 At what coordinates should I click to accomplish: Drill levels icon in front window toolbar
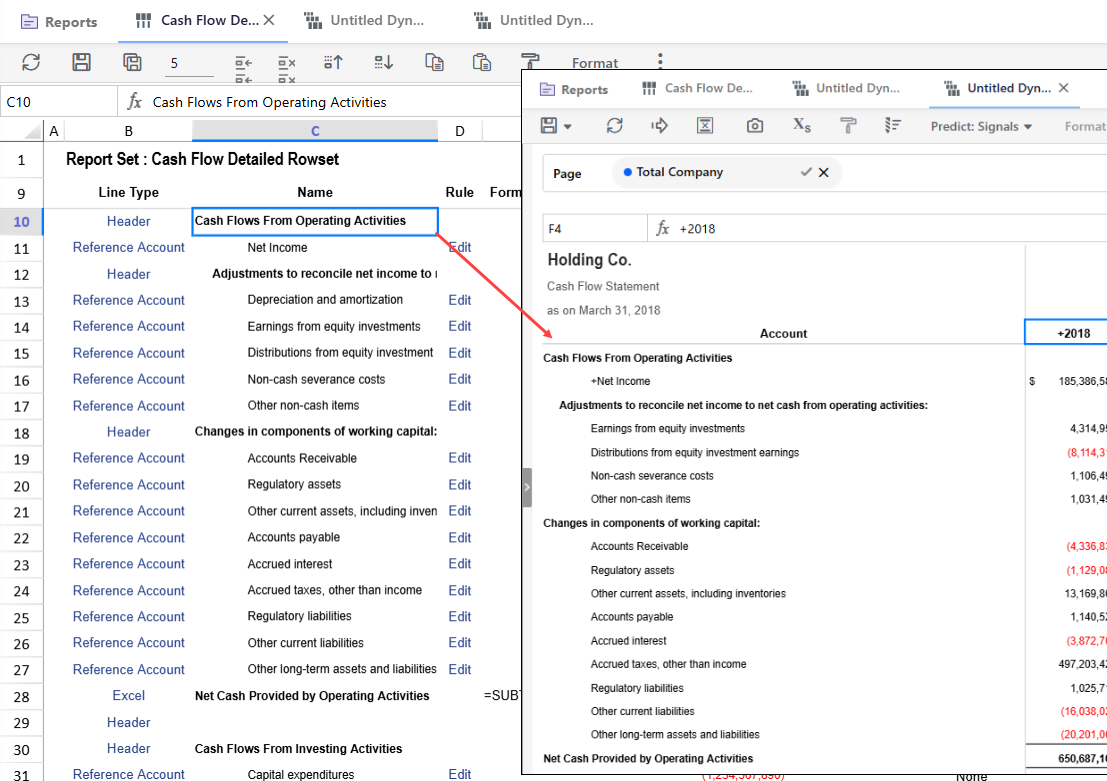(893, 126)
